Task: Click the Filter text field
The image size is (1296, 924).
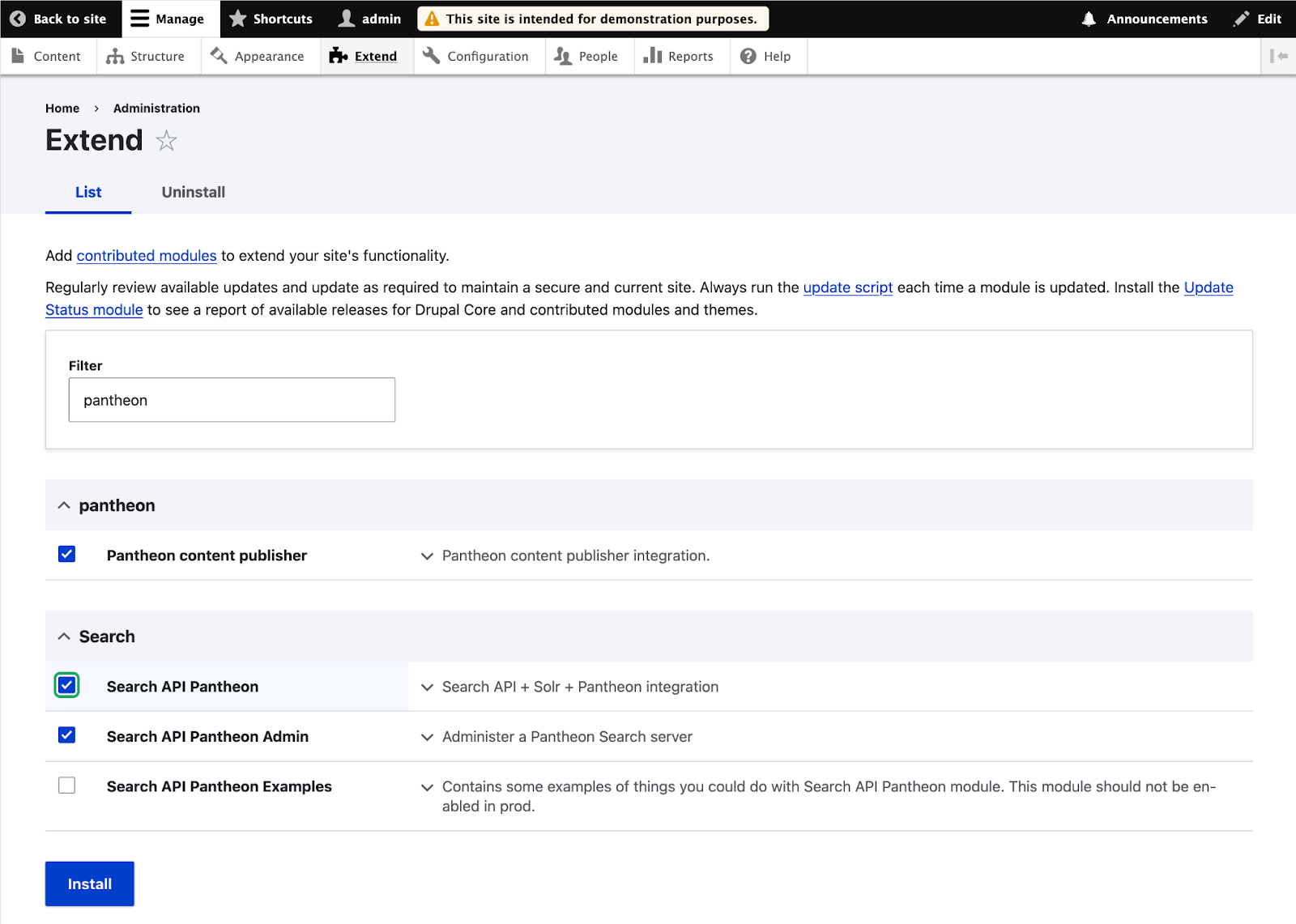Action: [232, 400]
